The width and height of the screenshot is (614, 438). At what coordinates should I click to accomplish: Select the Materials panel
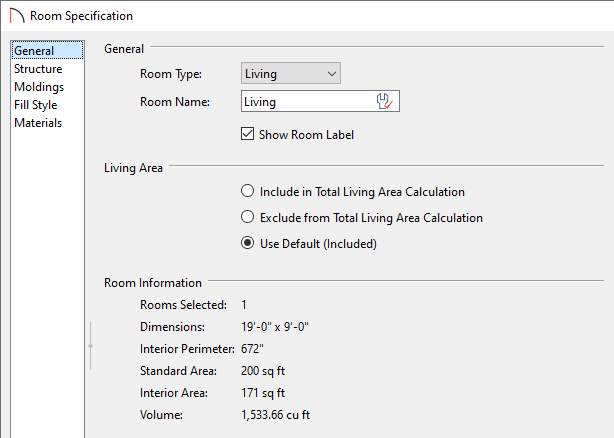pos(38,123)
